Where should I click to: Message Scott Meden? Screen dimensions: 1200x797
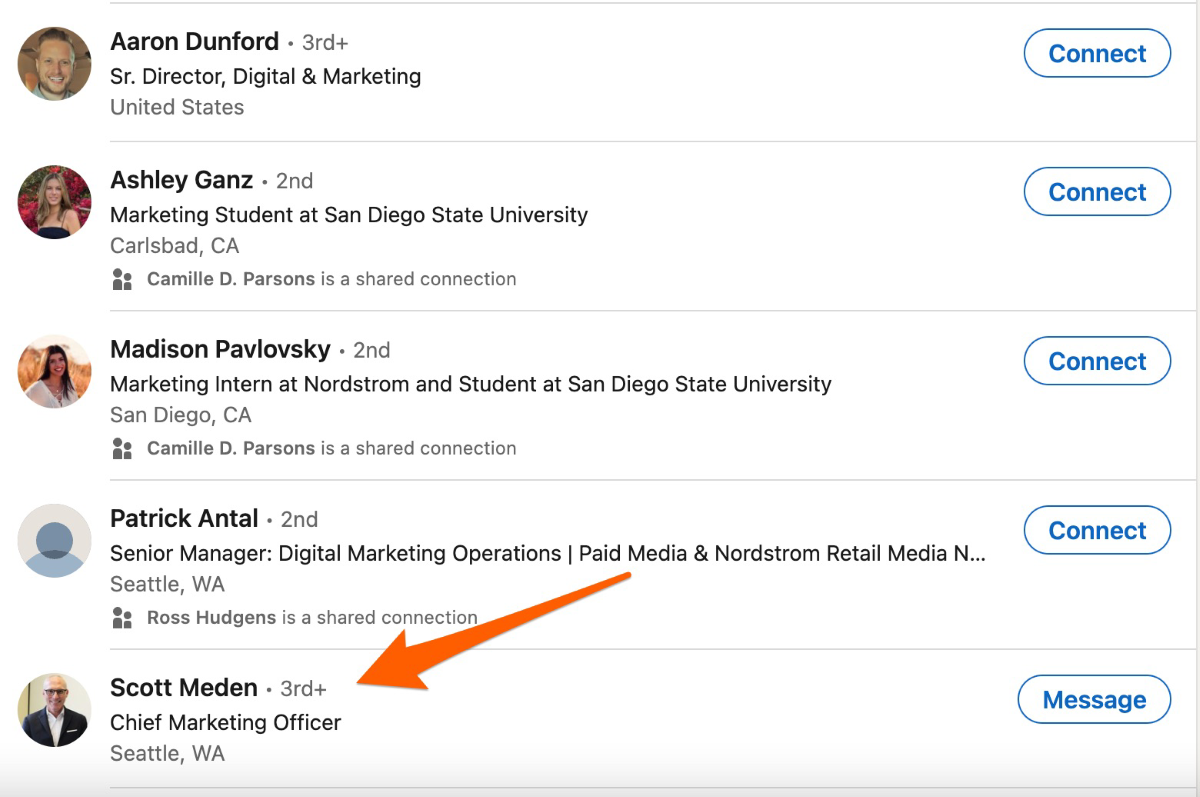tap(1094, 700)
